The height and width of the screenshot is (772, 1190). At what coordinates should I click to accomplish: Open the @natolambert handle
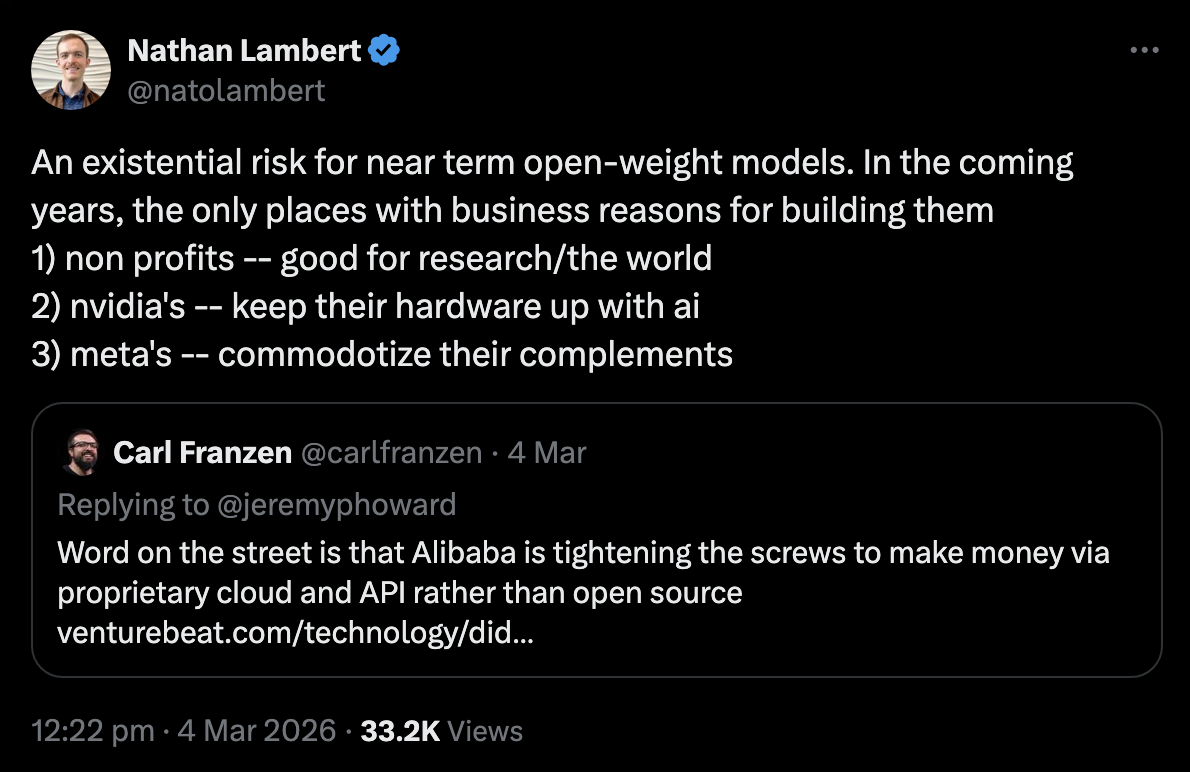pos(227,90)
